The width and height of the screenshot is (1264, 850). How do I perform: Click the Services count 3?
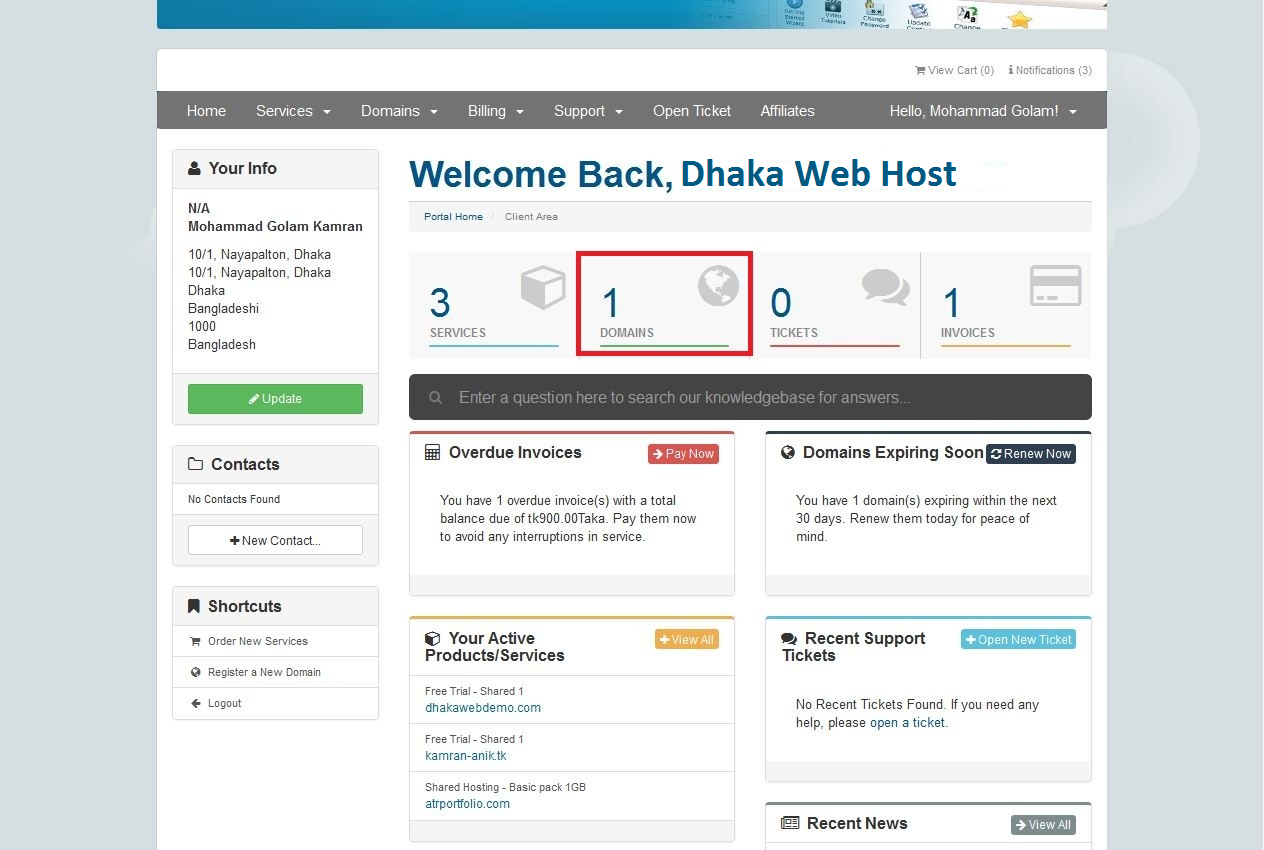(440, 303)
